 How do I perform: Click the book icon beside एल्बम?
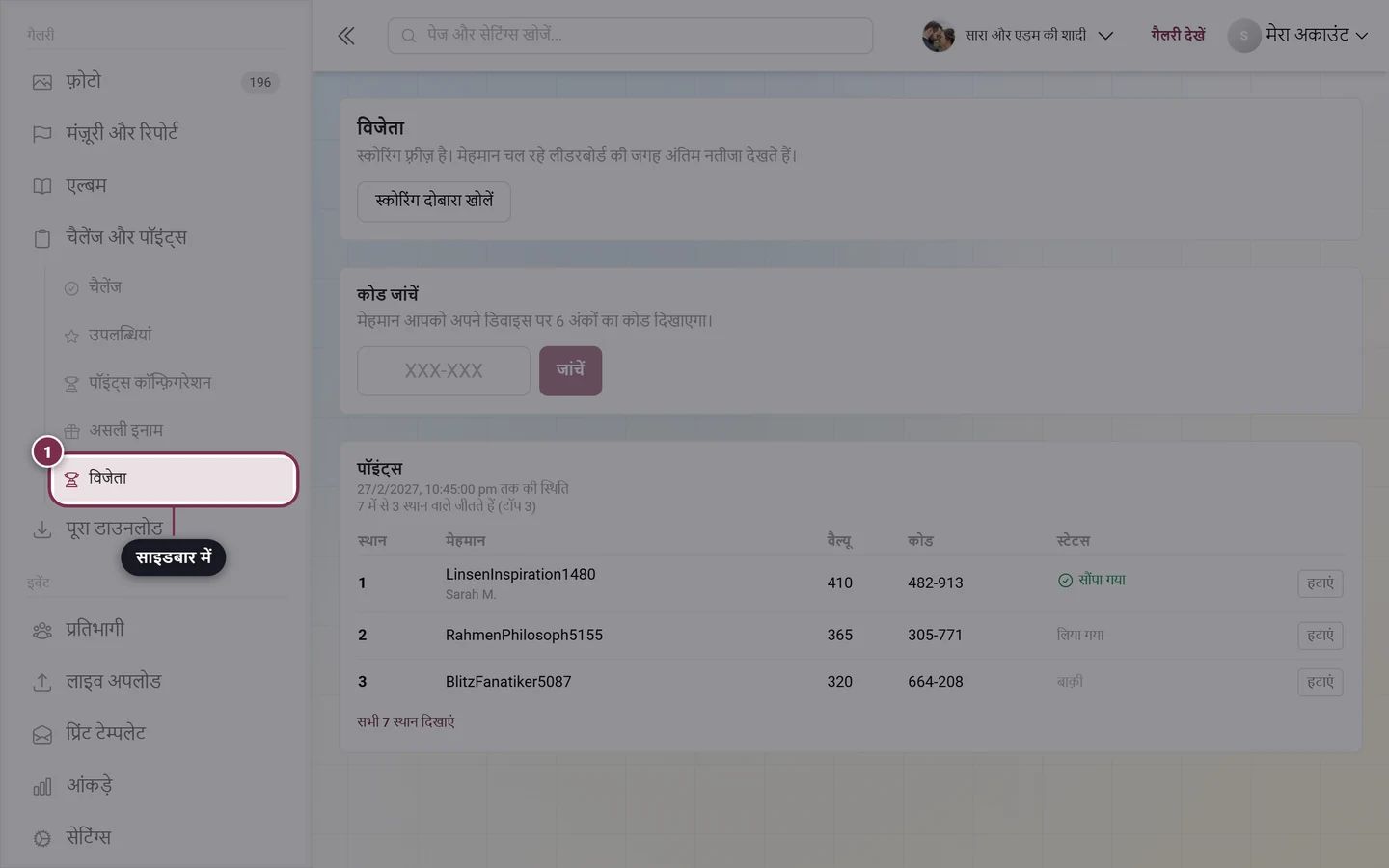click(x=42, y=186)
